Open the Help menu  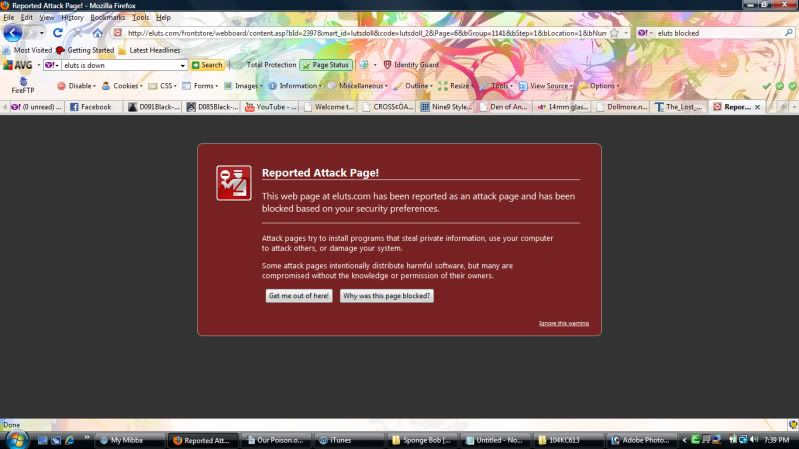[x=163, y=17]
